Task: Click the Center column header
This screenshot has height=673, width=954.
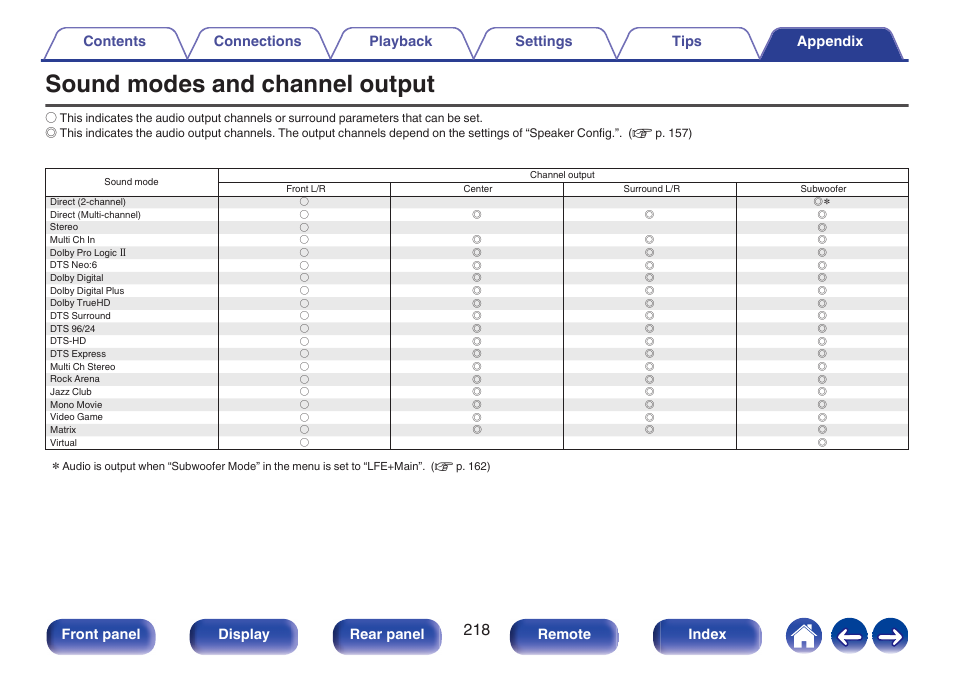Action: coord(478,189)
